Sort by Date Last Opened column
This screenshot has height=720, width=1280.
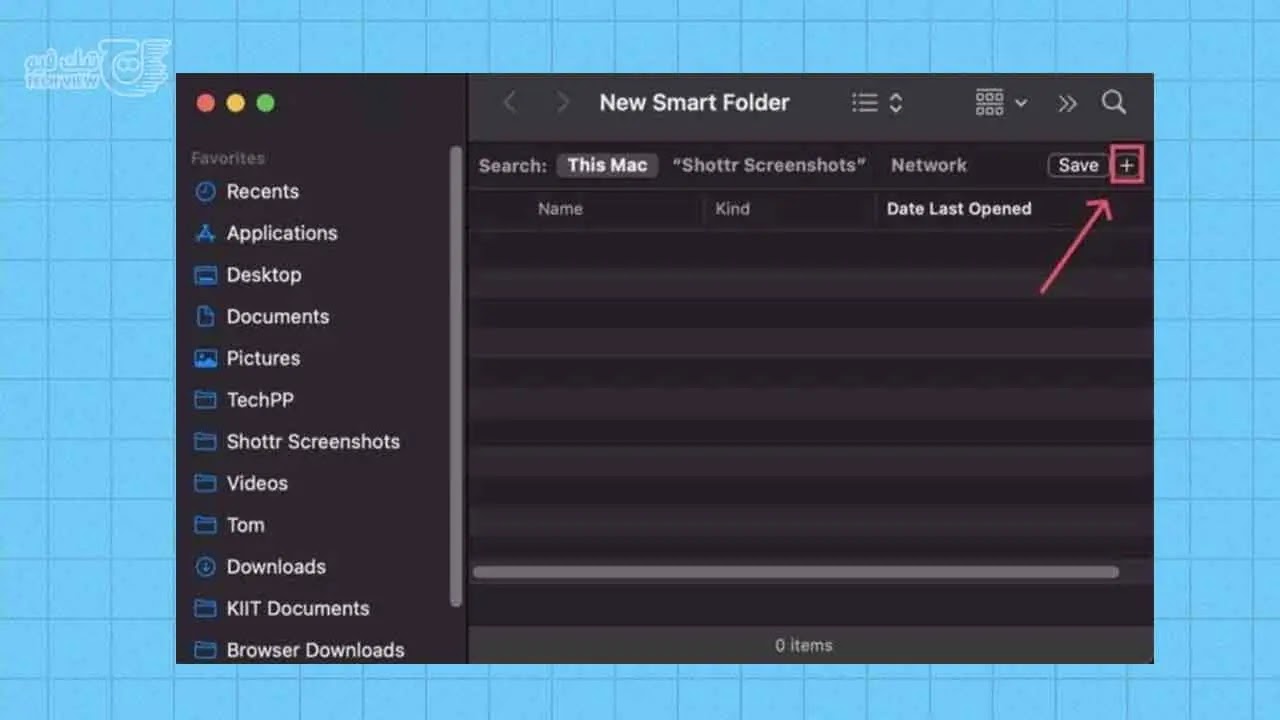958,209
